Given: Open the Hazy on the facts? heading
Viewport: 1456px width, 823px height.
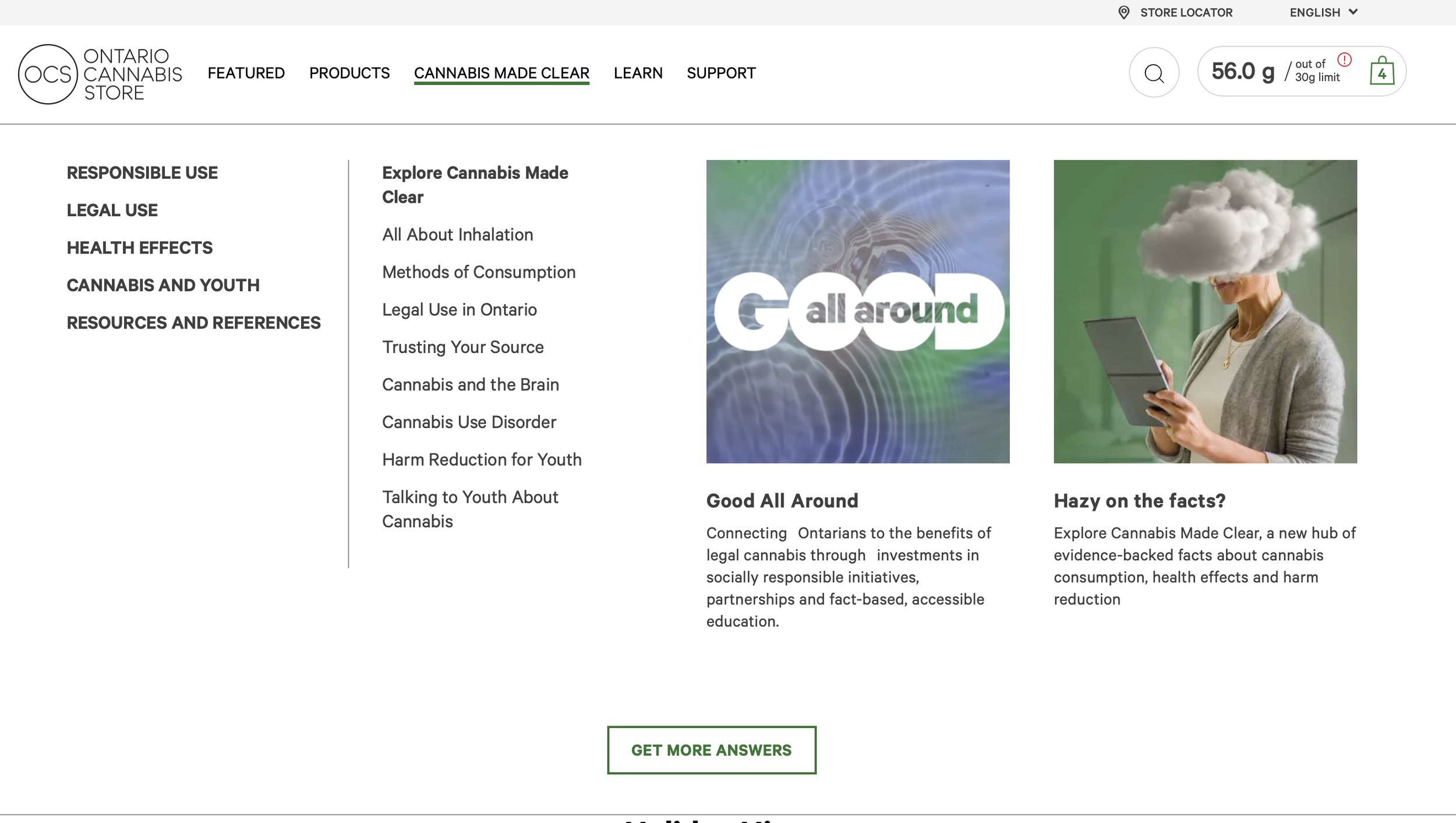Looking at the screenshot, I should click(x=1139, y=501).
